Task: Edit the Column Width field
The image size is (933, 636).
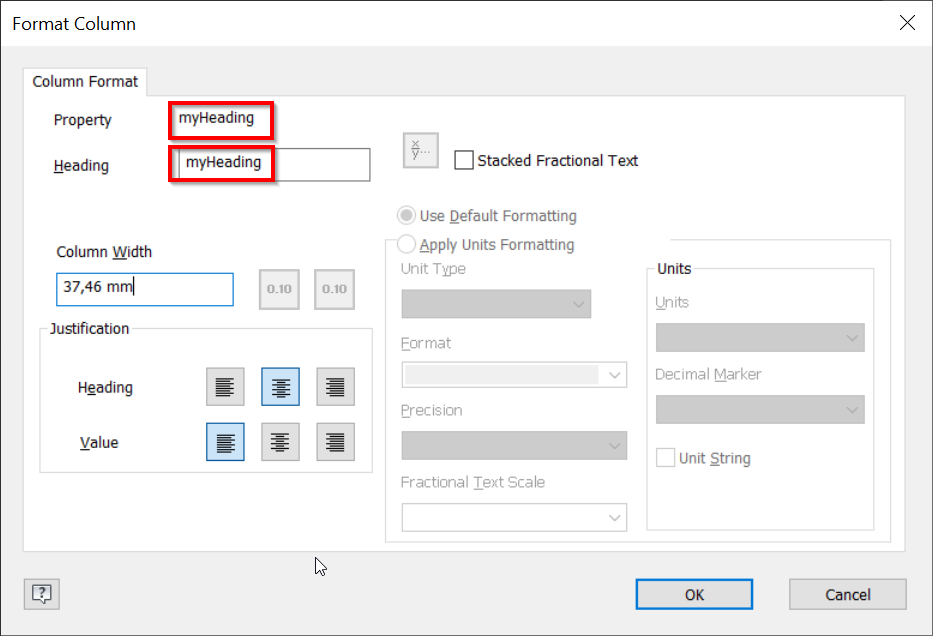Action: click(x=144, y=289)
